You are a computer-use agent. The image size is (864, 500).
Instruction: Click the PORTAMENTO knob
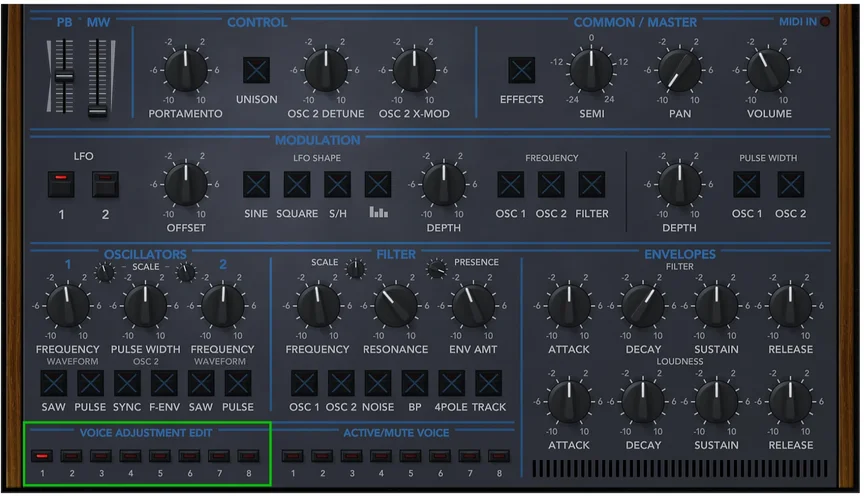tap(185, 71)
